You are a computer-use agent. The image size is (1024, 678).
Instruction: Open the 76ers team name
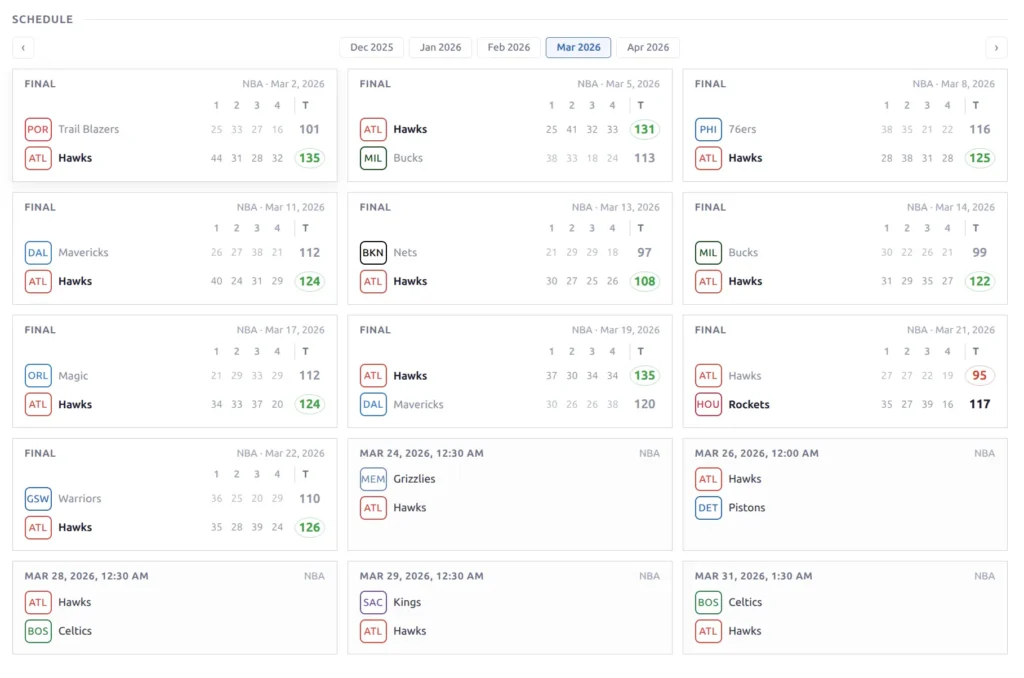tap(742, 129)
